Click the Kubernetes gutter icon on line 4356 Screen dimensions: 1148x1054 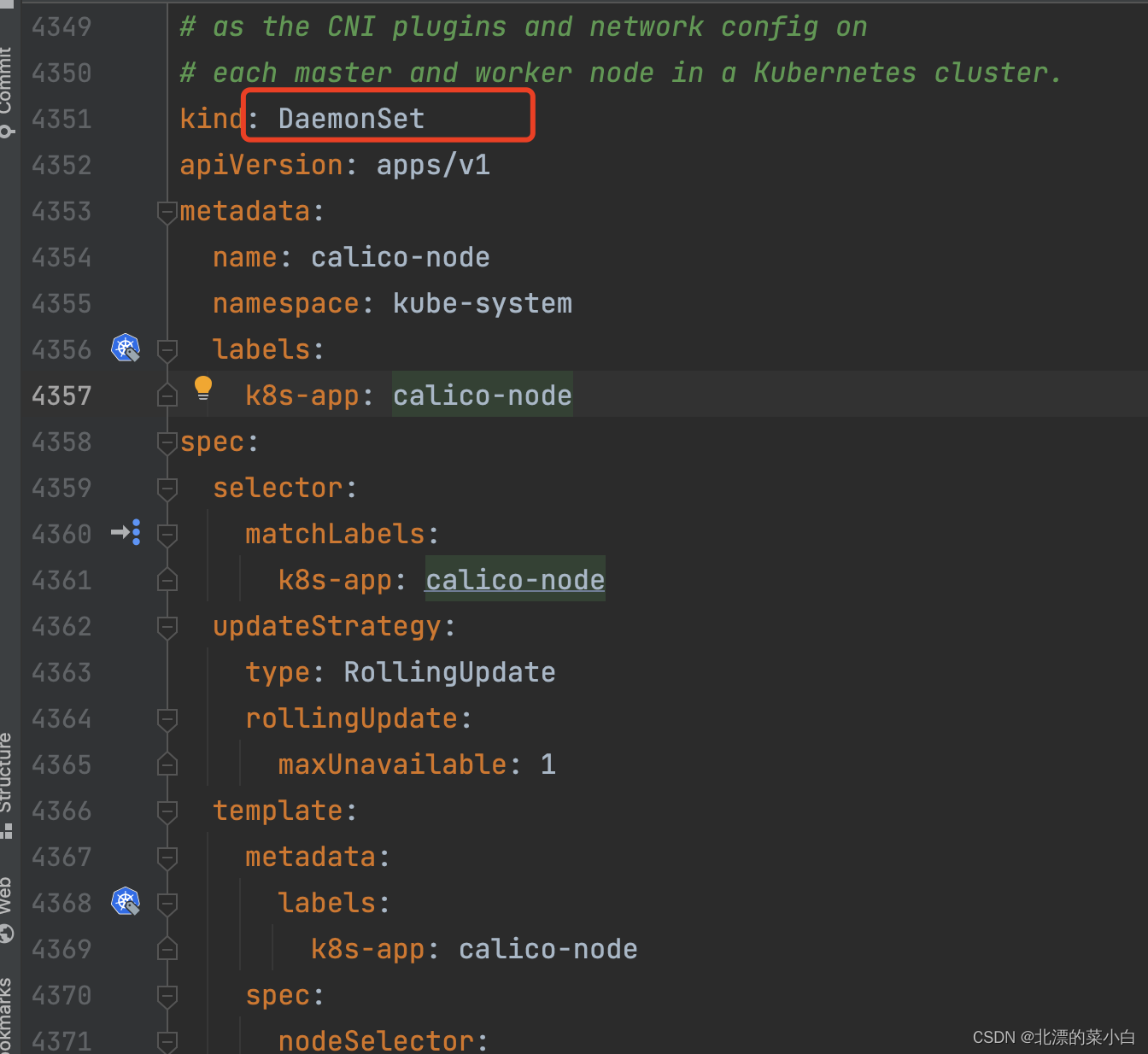(126, 348)
